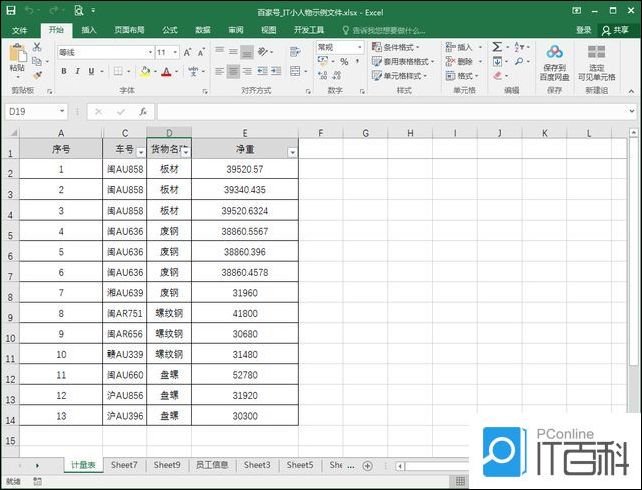Add a new sheet with plus icon
This screenshot has height=490, width=642.
(x=367, y=465)
